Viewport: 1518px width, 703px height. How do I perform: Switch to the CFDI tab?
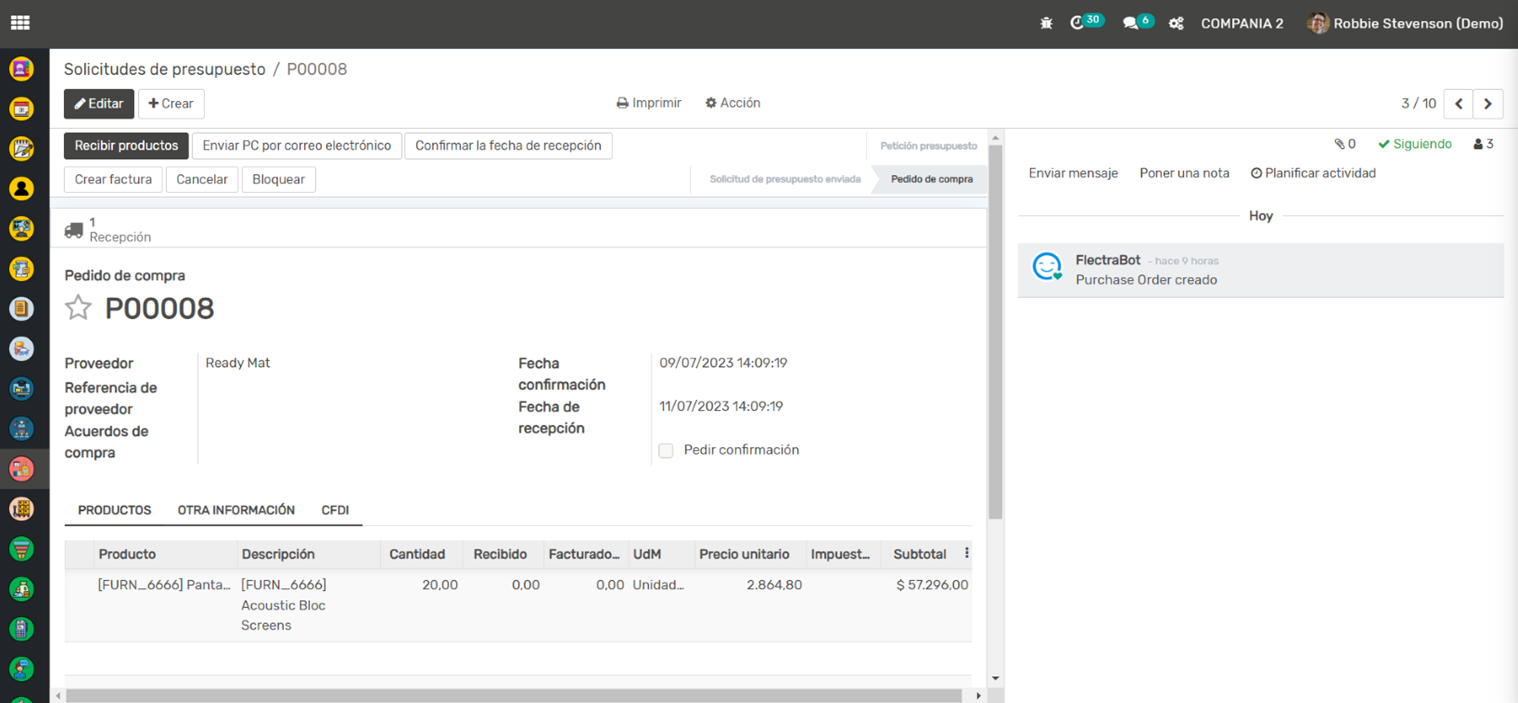coord(335,510)
